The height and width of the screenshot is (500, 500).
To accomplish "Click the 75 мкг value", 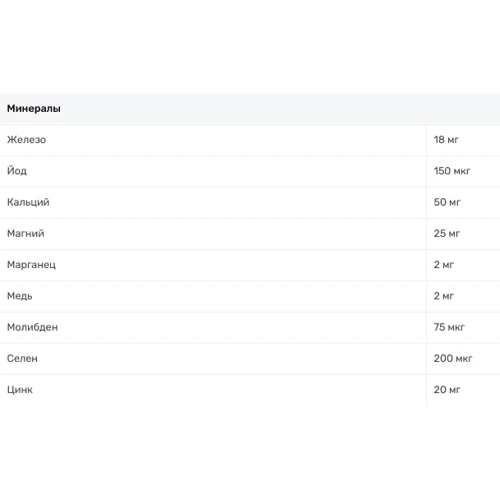I will 449,327.
